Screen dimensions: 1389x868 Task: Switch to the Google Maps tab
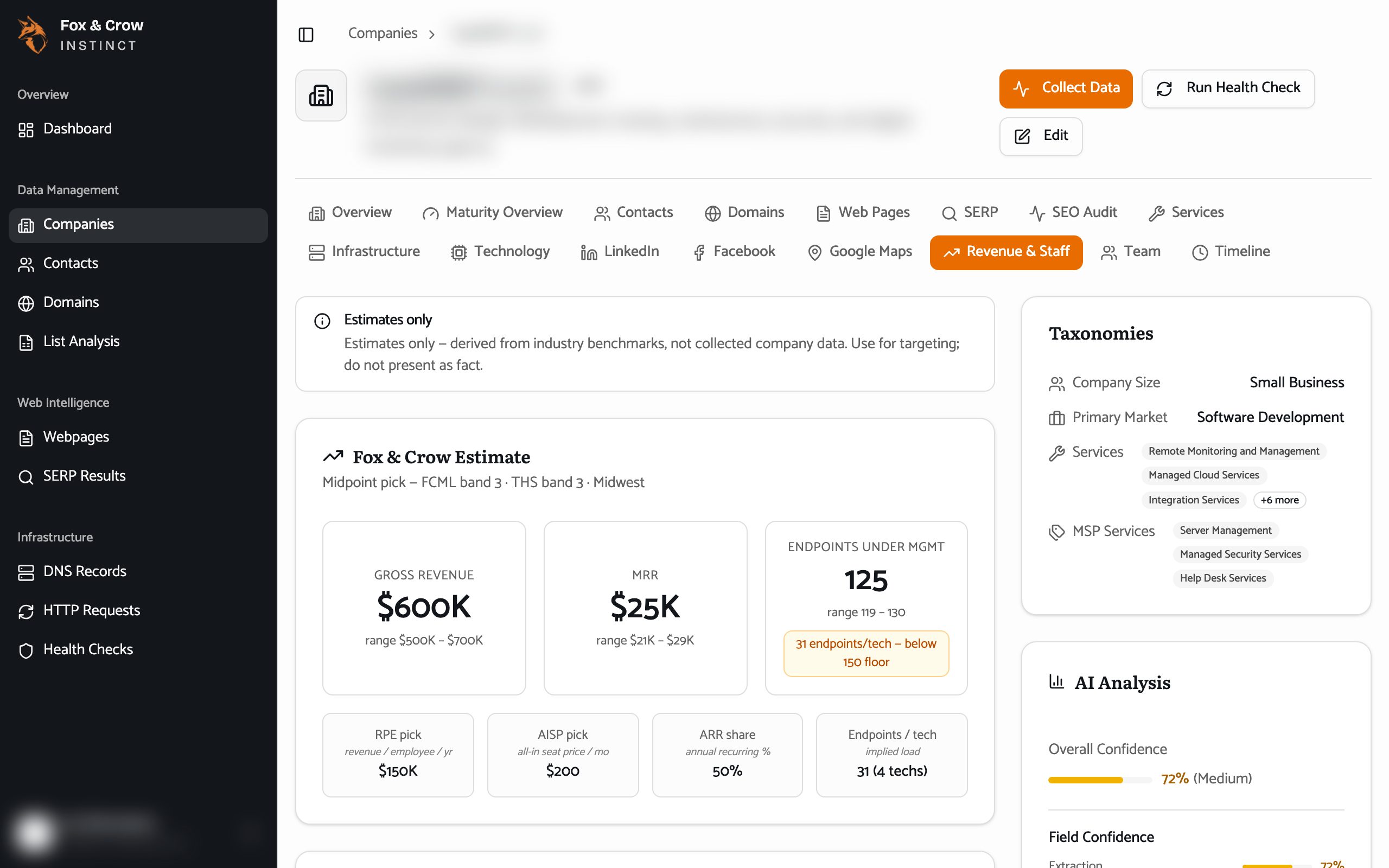pos(859,252)
